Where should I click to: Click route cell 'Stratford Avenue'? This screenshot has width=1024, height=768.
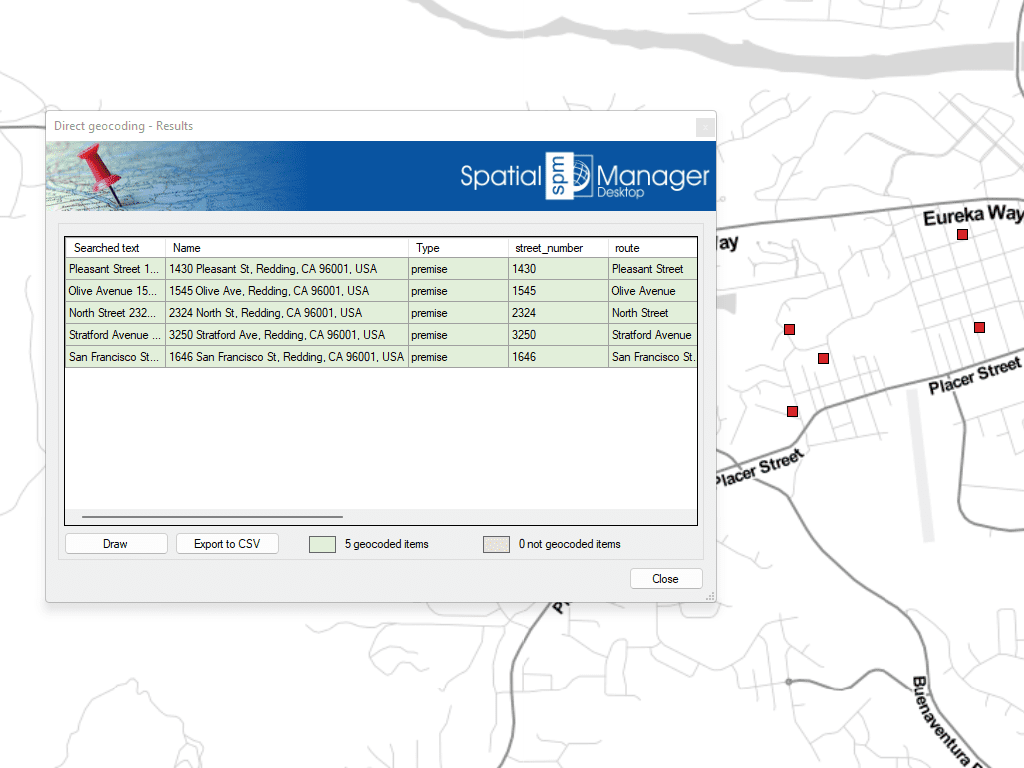point(652,335)
